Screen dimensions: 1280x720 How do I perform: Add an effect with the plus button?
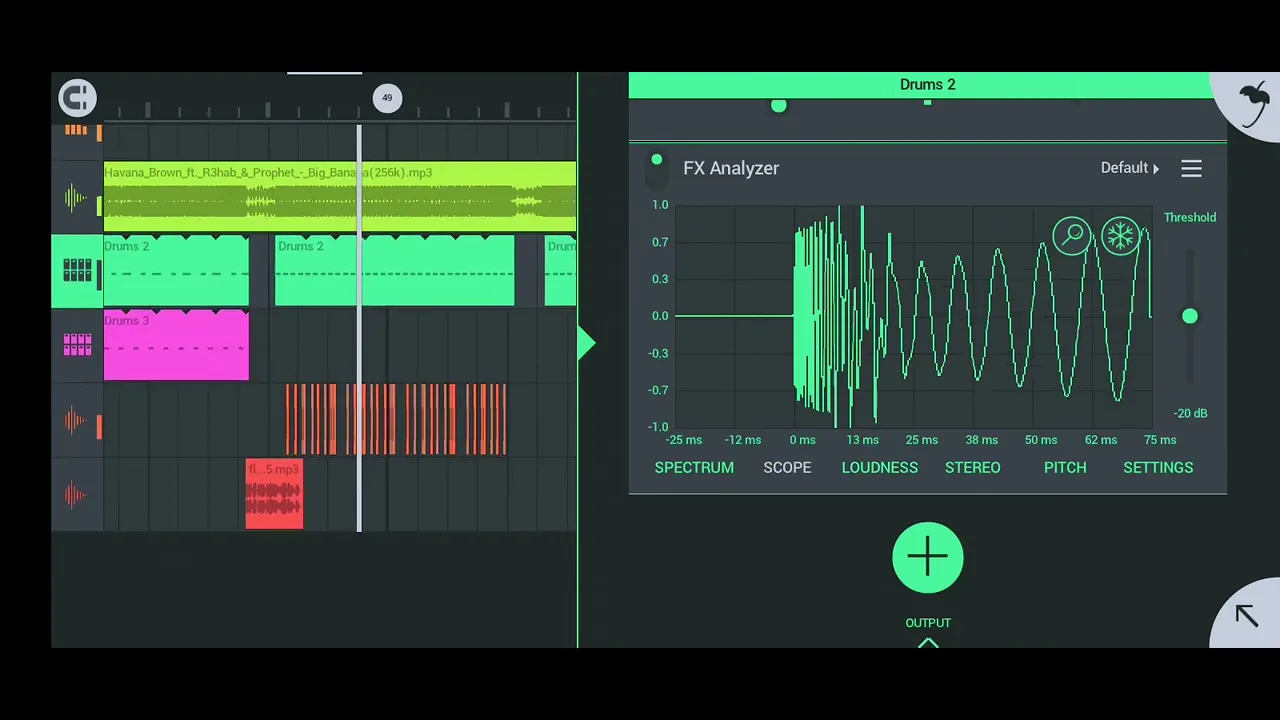[x=928, y=558]
